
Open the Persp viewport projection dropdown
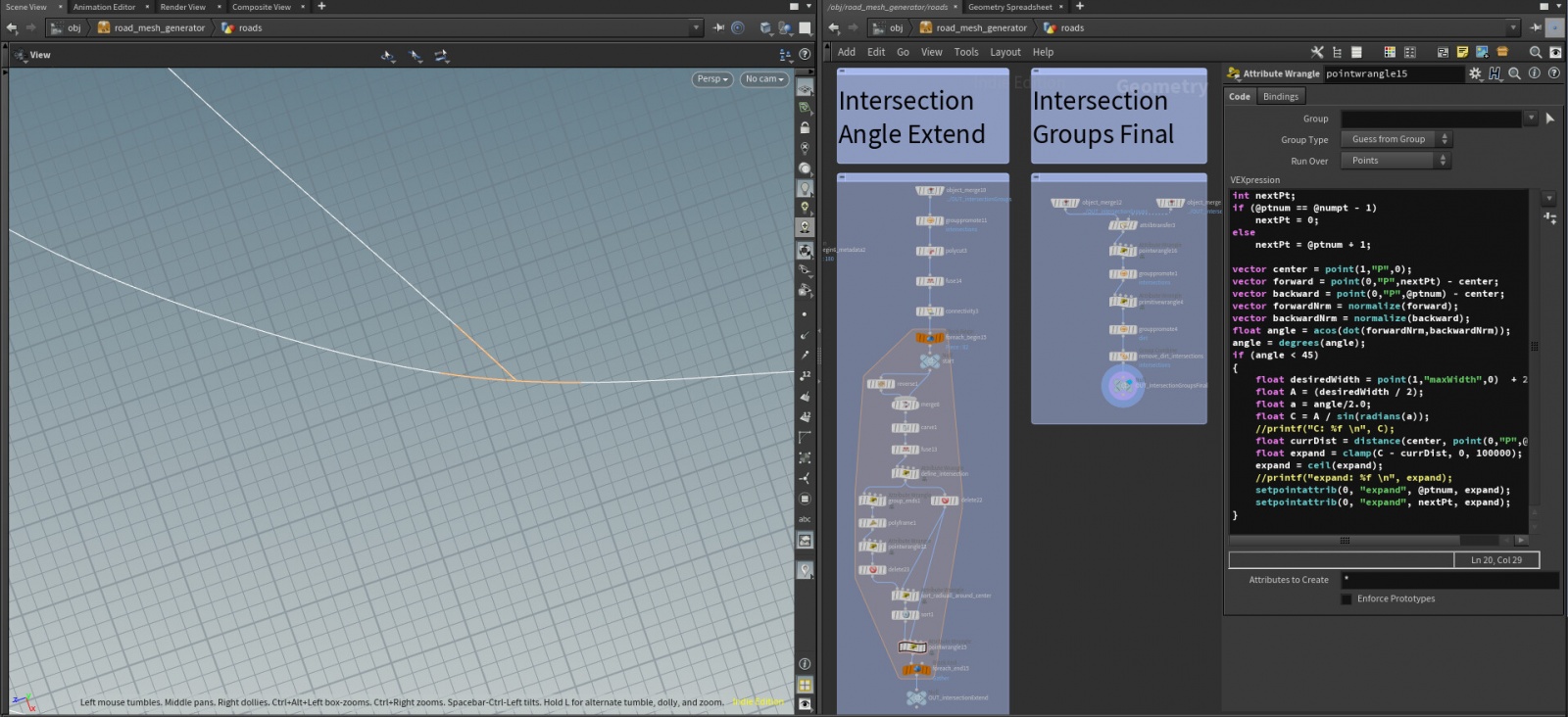coord(712,79)
